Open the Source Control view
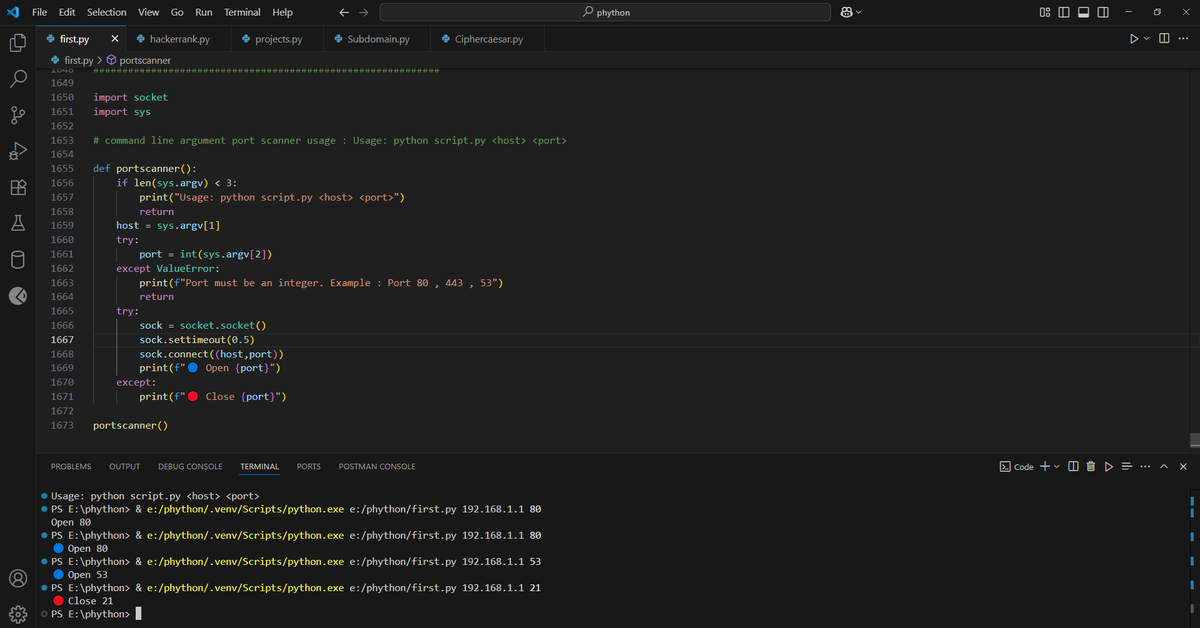Image resolution: width=1200 pixels, height=628 pixels. [17, 115]
